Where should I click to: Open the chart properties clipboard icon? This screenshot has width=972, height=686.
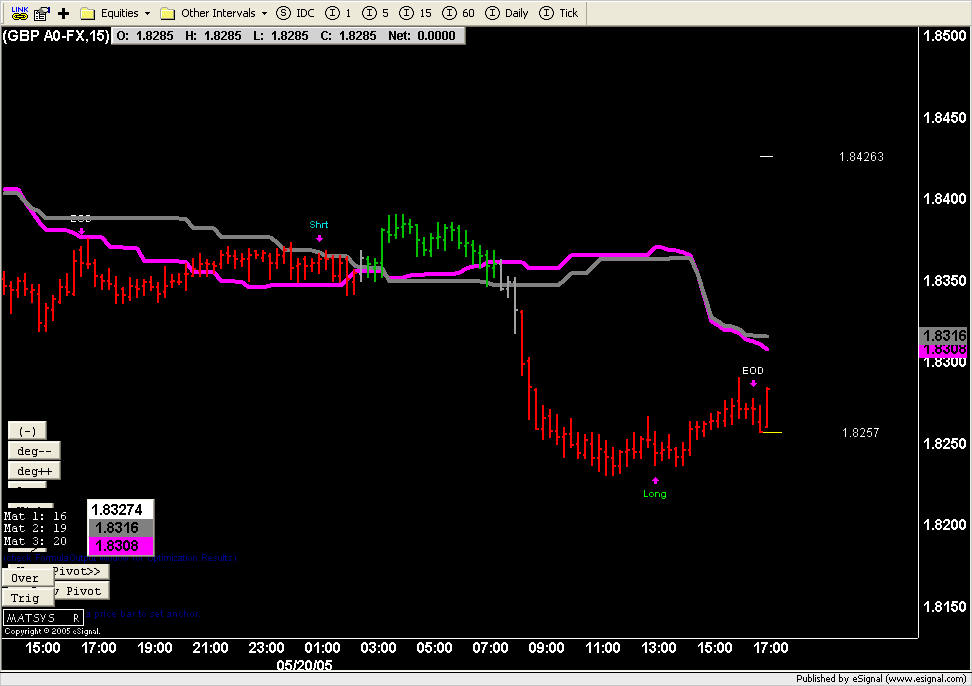tap(42, 13)
